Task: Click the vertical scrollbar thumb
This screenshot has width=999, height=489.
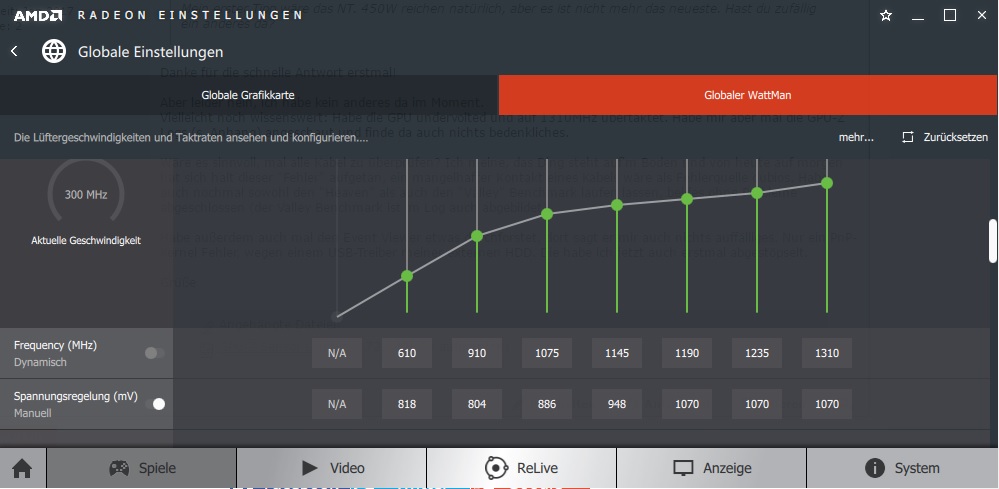Action: 993,241
